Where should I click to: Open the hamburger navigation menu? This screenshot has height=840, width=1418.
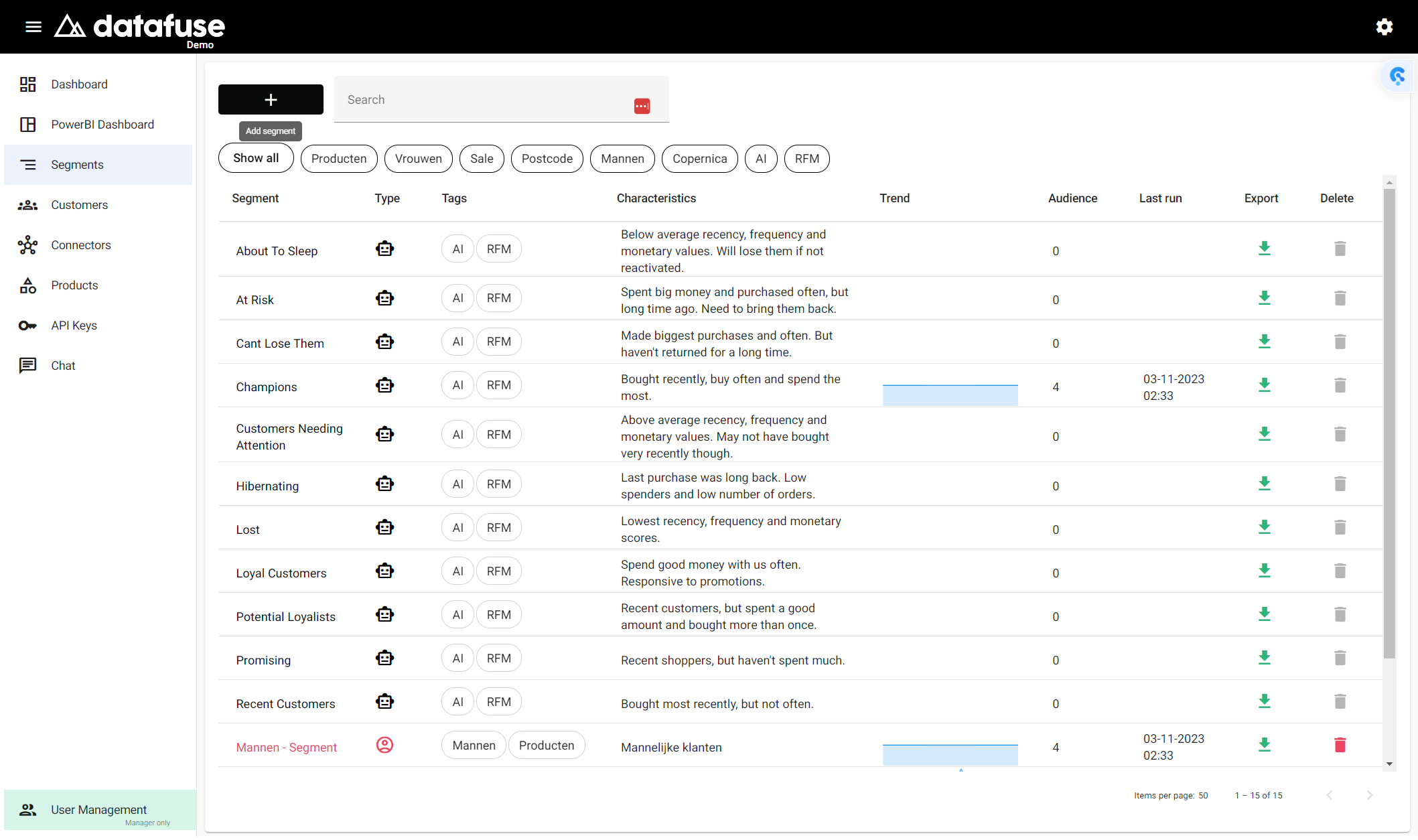coord(33,27)
